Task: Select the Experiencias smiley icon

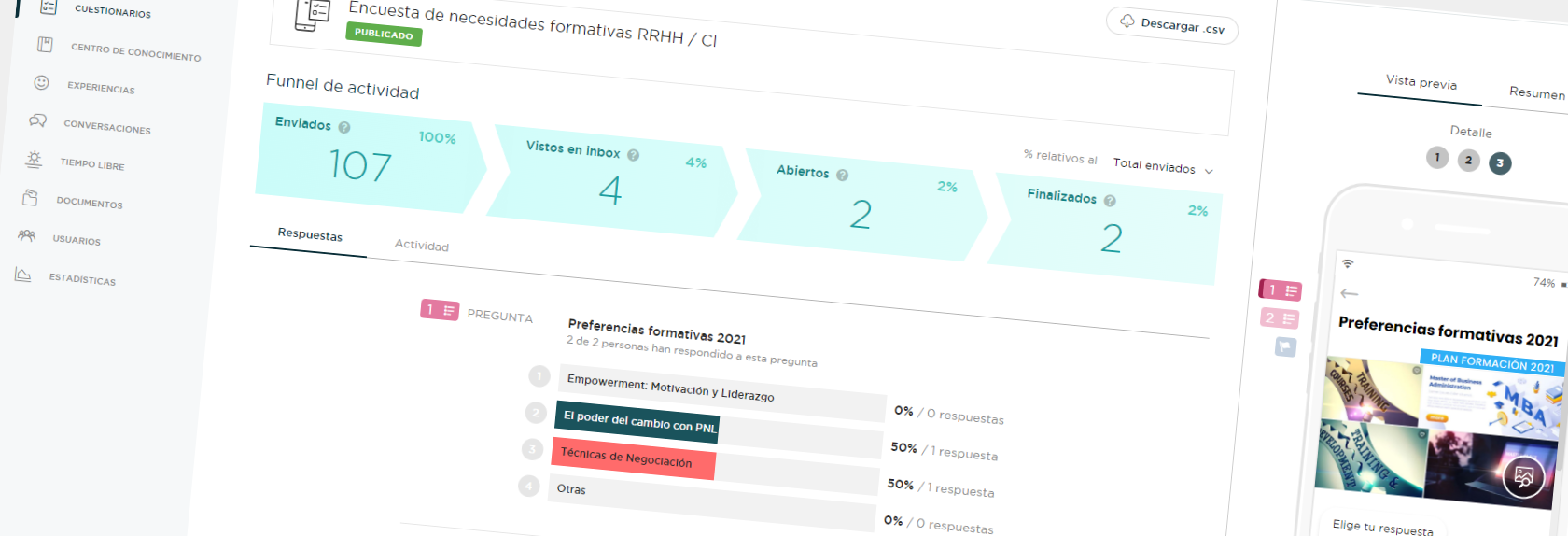Action: [41, 82]
